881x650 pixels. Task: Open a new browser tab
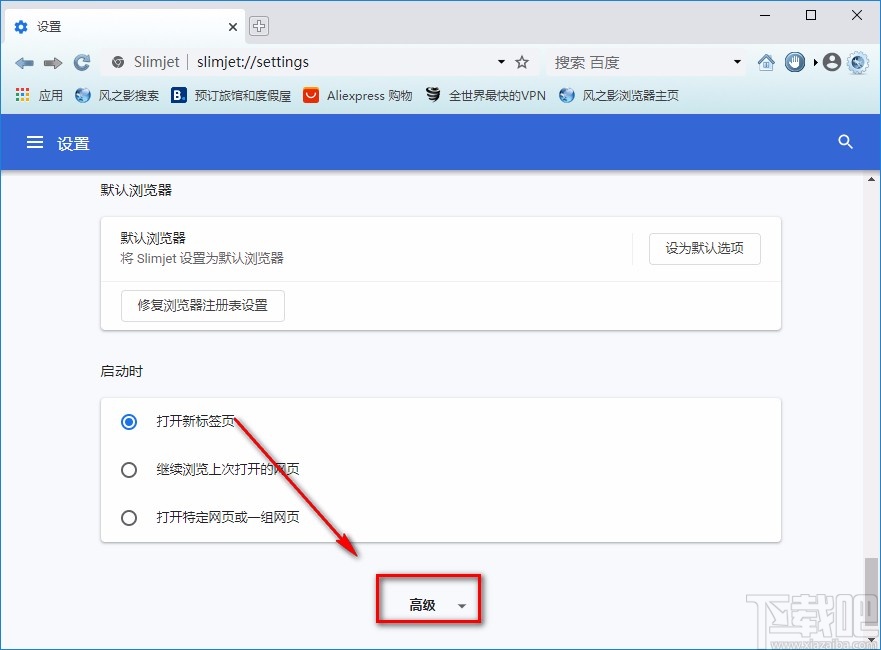coord(259,26)
